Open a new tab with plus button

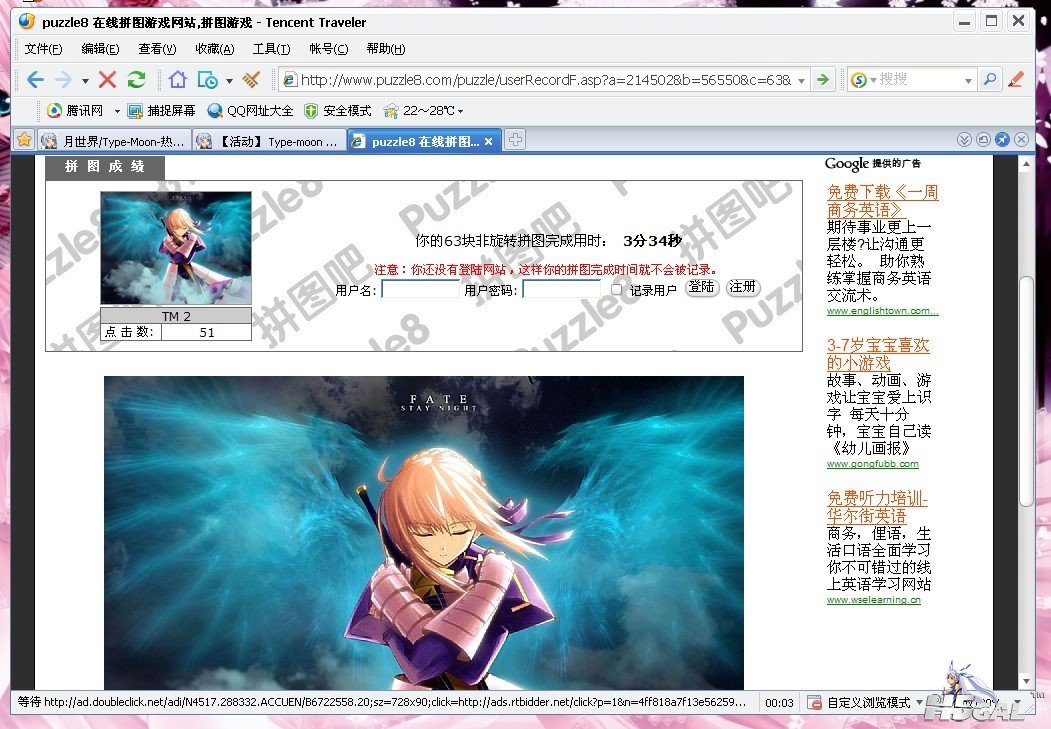(515, 140)
